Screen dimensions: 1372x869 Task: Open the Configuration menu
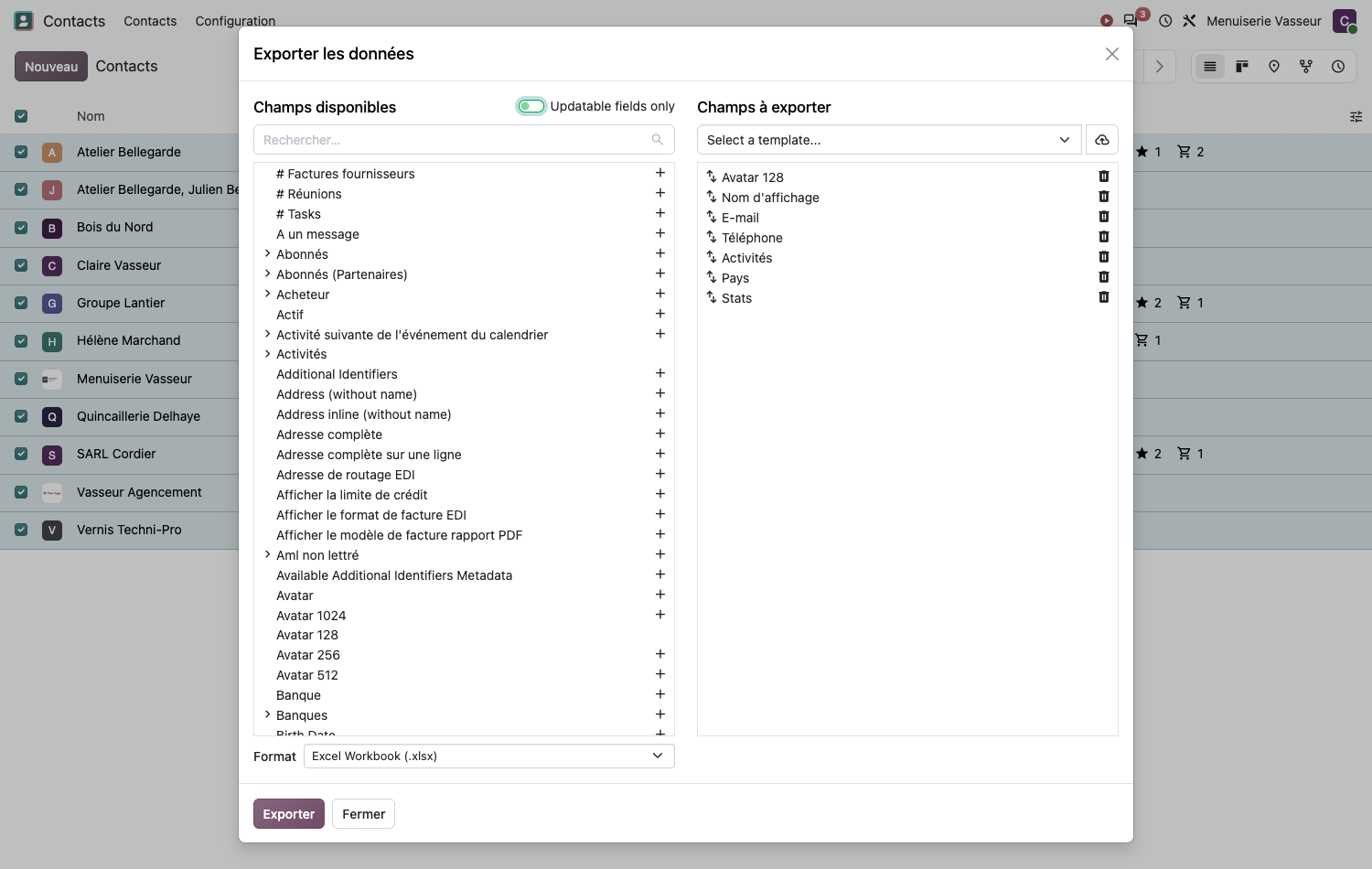[235, 21]
